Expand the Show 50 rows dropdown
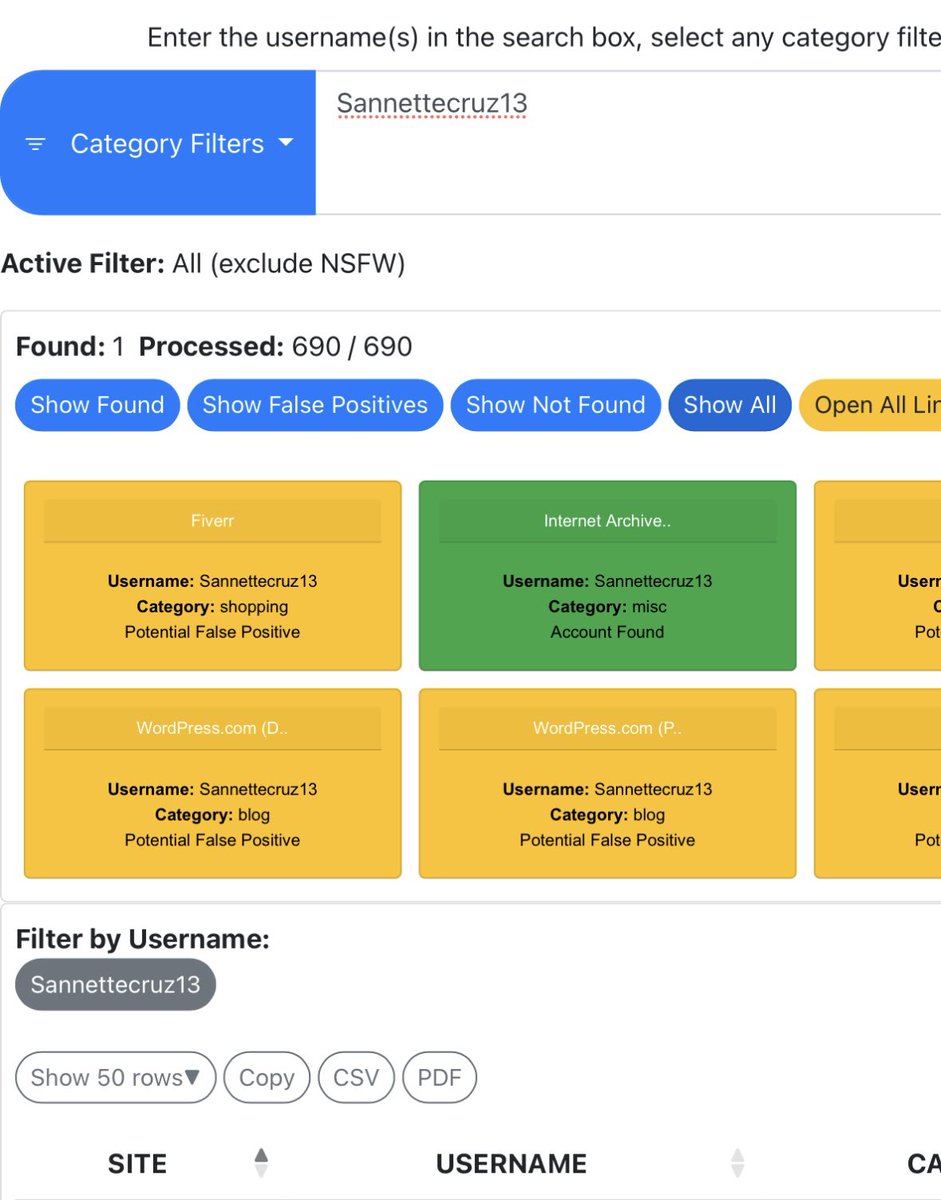Viewport: 941px width, 1200px height. click(x=115, y=1077)
